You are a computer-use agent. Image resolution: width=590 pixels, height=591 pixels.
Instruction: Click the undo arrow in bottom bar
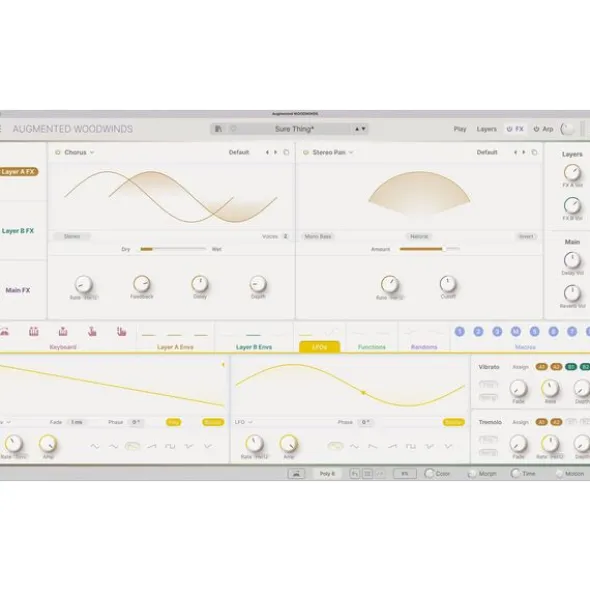pyautogui.click(x=354, y=473)
